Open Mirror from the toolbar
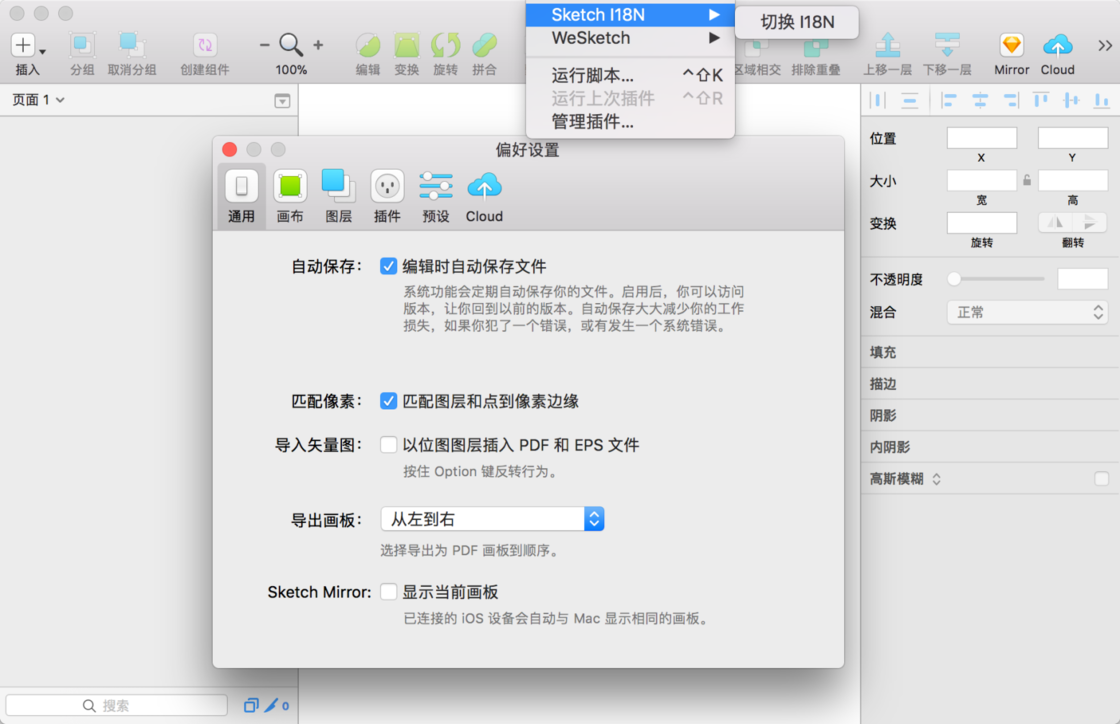This screenshot has height=724, width=1120. pyautogui.click(x=1011, y=46)
